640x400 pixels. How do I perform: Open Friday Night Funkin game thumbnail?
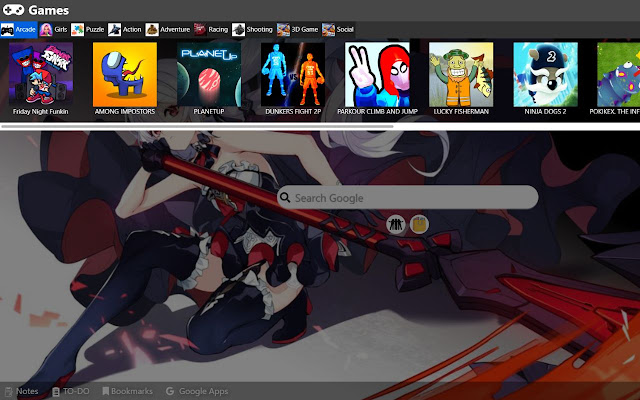pyautogui.click(x=41, y=74)
